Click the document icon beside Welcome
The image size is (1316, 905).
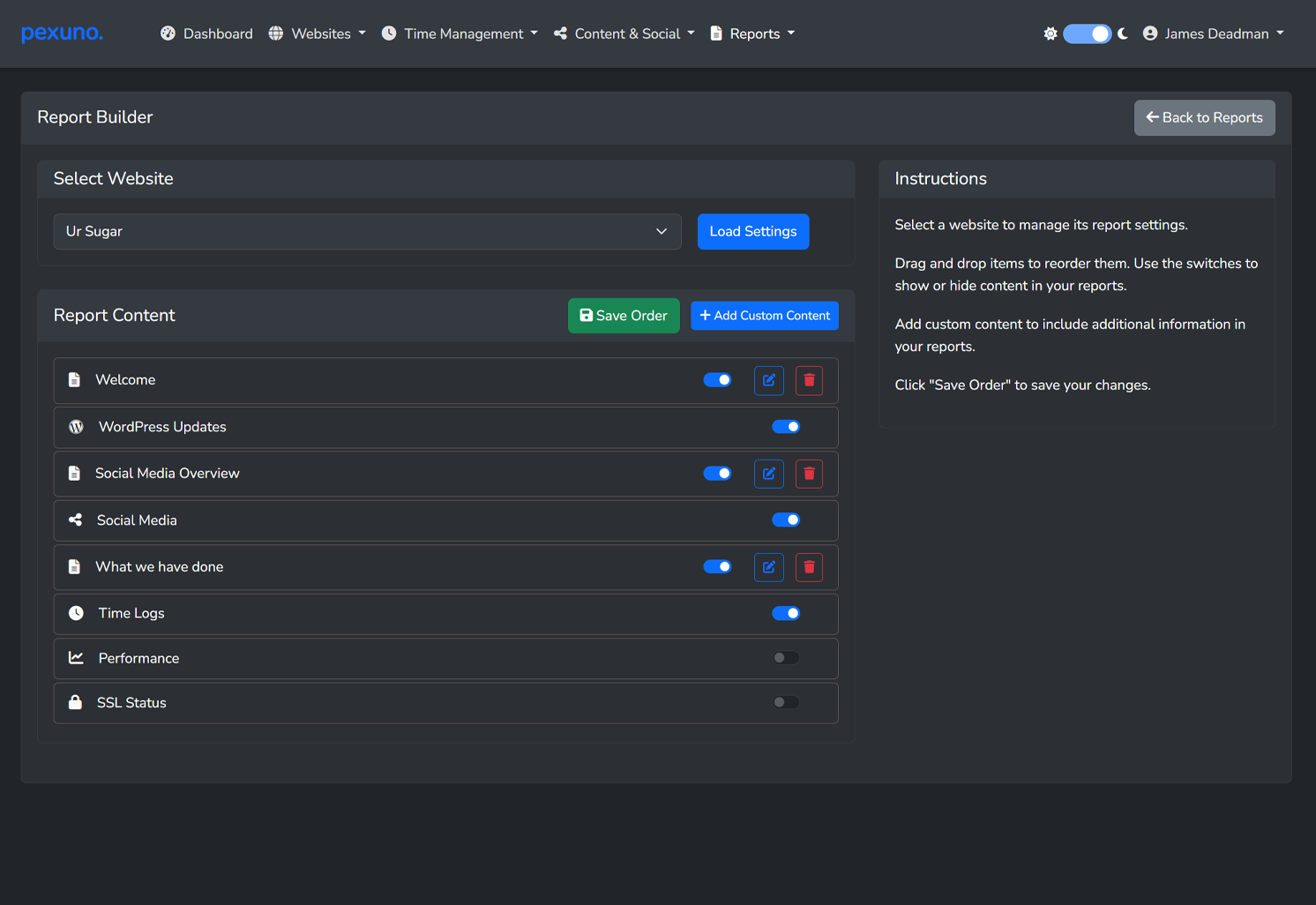(75, 380)
